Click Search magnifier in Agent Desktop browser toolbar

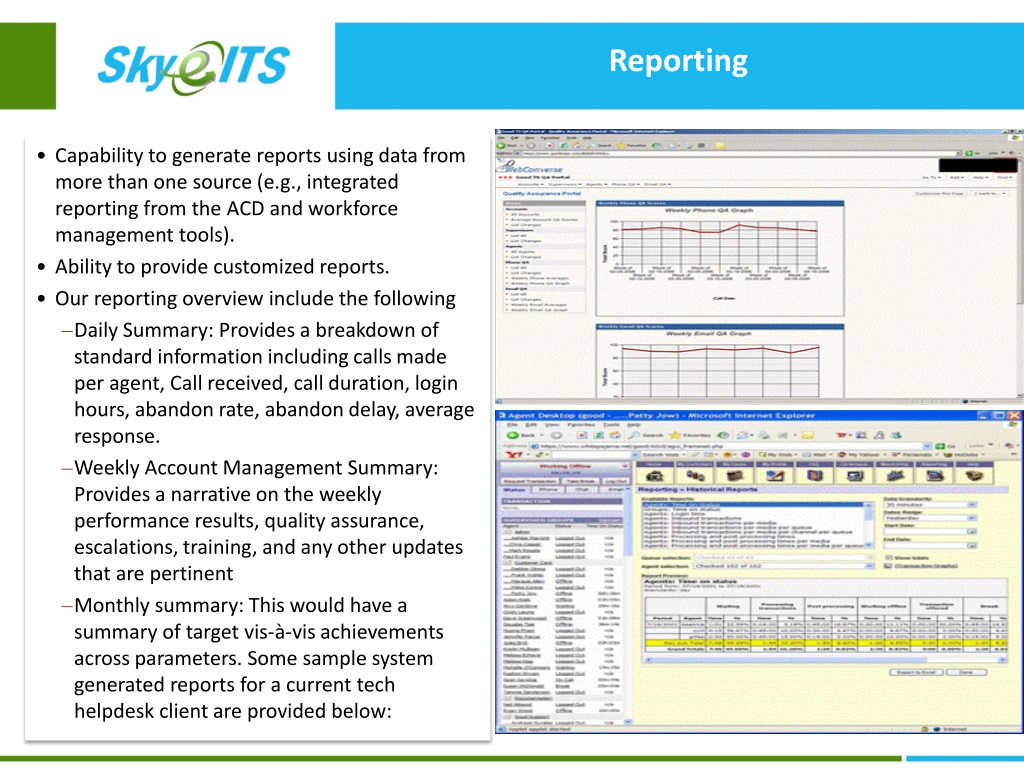click(x=633, y=435)
